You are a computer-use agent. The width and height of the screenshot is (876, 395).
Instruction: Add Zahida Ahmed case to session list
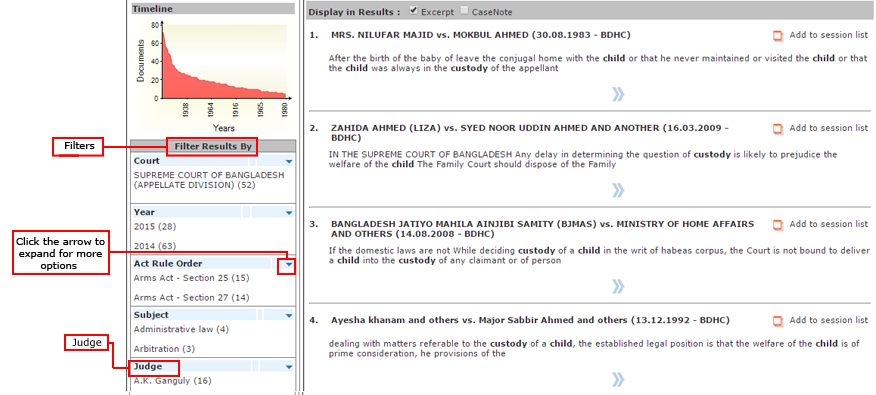pyautogui.click(x=820, y=129)
